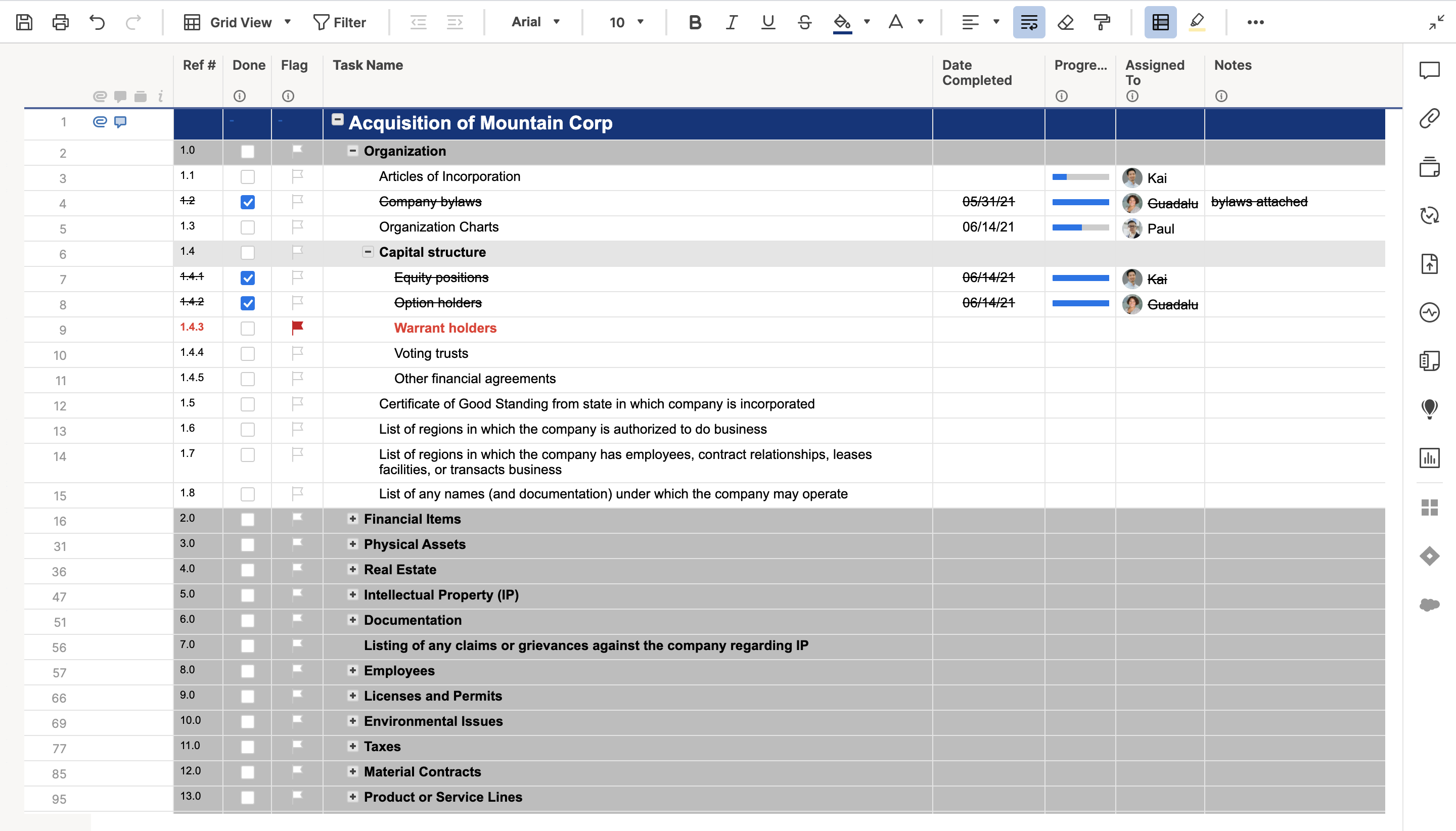1456x831 pixels.
Task: Click the Filter button
Action: click(x=340, y=22)
